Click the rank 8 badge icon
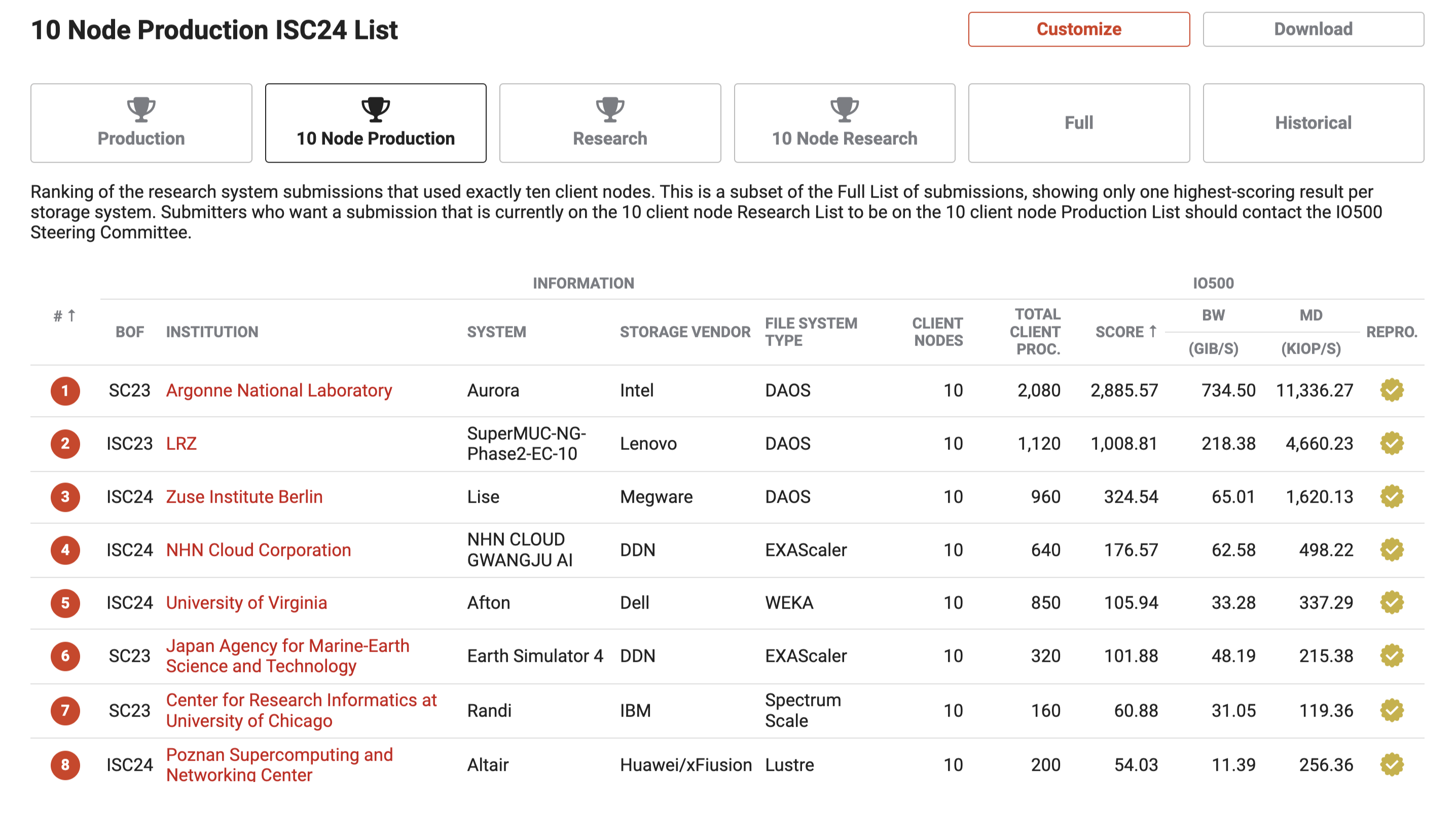 tap(65, 765)
